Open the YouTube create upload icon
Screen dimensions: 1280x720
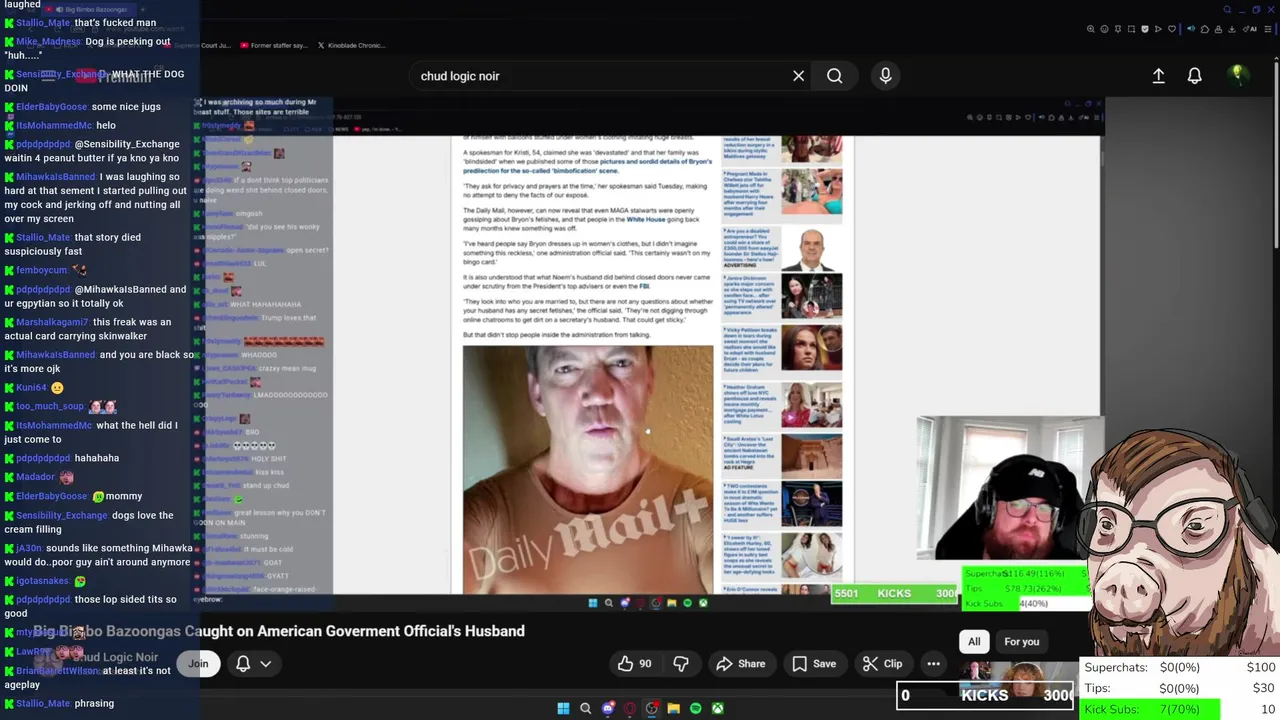pyautogui.click(x=1158, y=76)
